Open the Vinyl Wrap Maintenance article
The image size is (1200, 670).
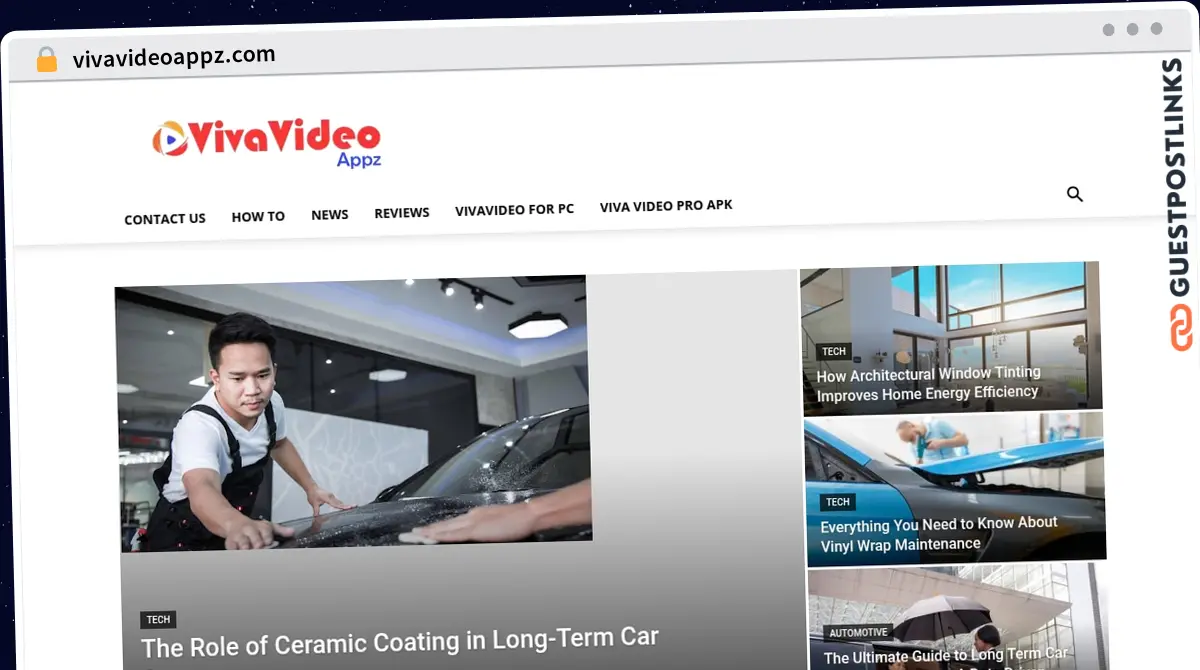click(x=938, y=534)
